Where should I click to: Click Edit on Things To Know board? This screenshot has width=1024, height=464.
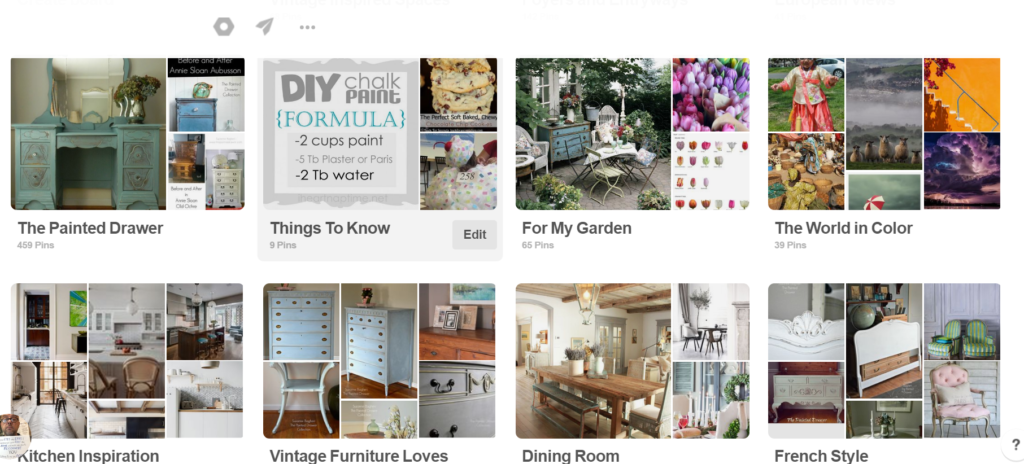point(475,235)
